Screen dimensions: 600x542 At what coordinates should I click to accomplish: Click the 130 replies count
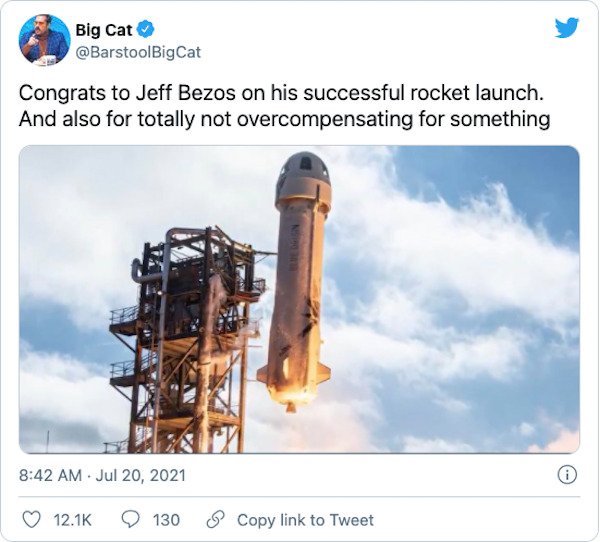click(165, 520)
